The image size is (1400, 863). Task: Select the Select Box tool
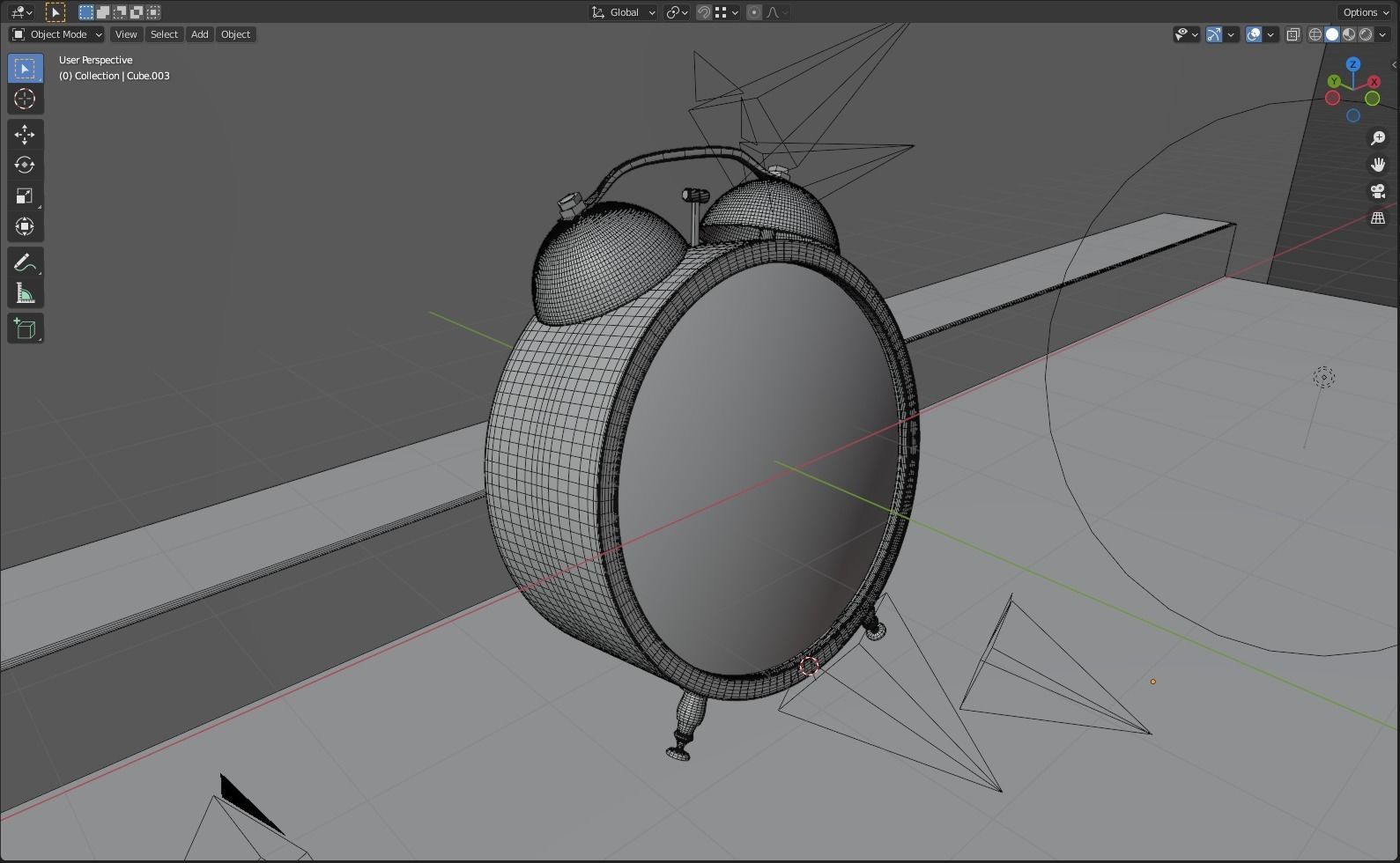tap(25, 69)
